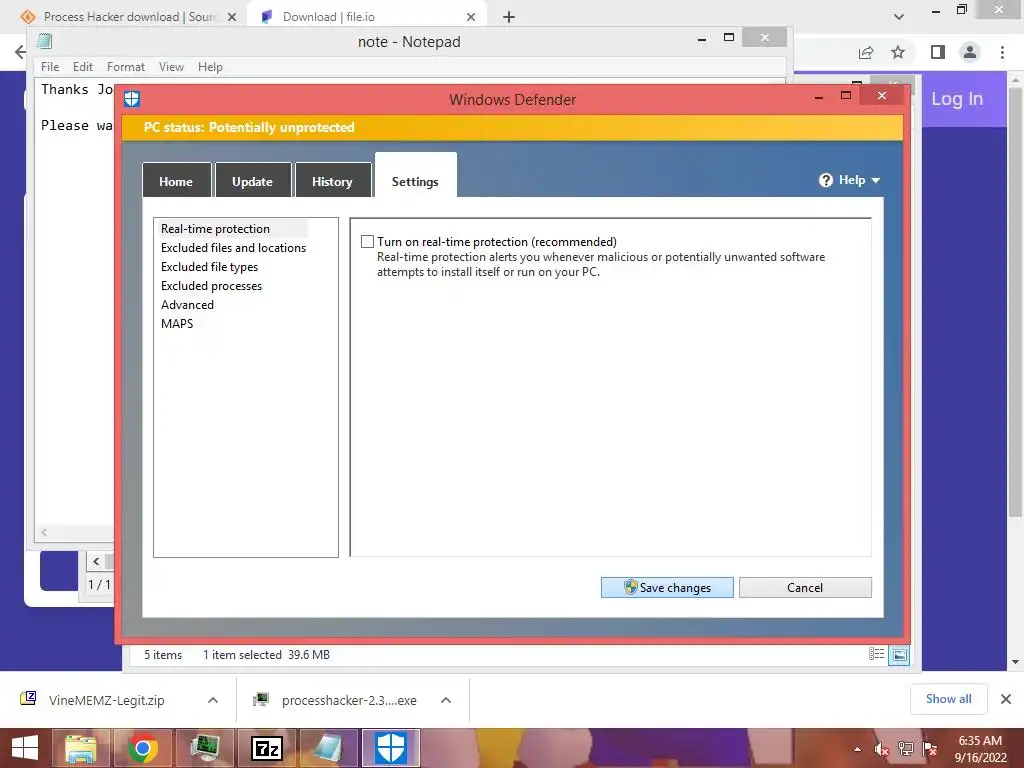Click the browser page vertical scrollbar
1024x768 pixels.
[x=1015, y=300]
